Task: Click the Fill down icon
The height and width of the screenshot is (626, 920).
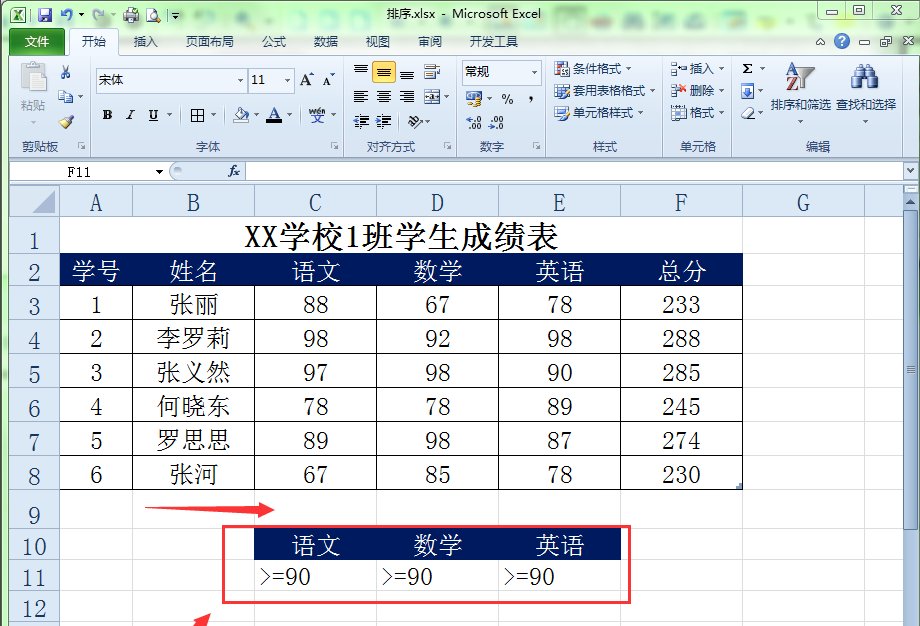Action: pos(748,91)
